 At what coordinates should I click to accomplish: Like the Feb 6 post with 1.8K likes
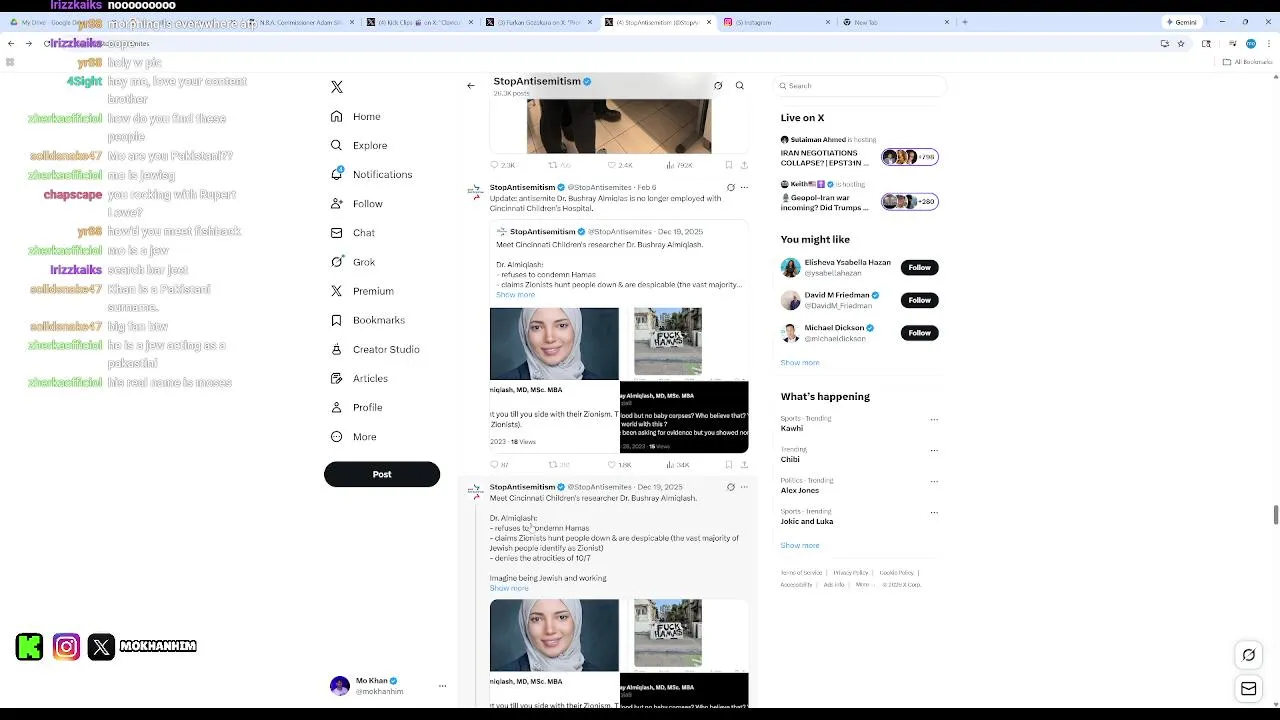[620, 465]
